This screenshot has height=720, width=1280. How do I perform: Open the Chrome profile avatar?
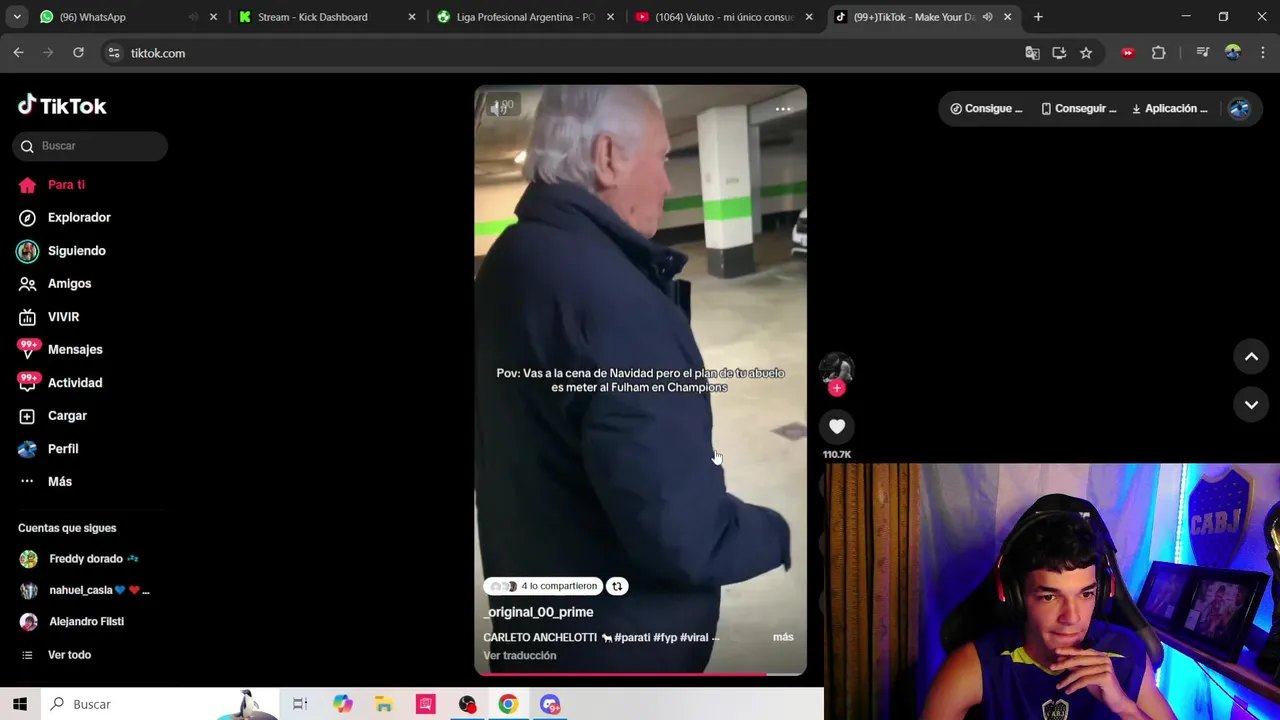click(1233, 53)
